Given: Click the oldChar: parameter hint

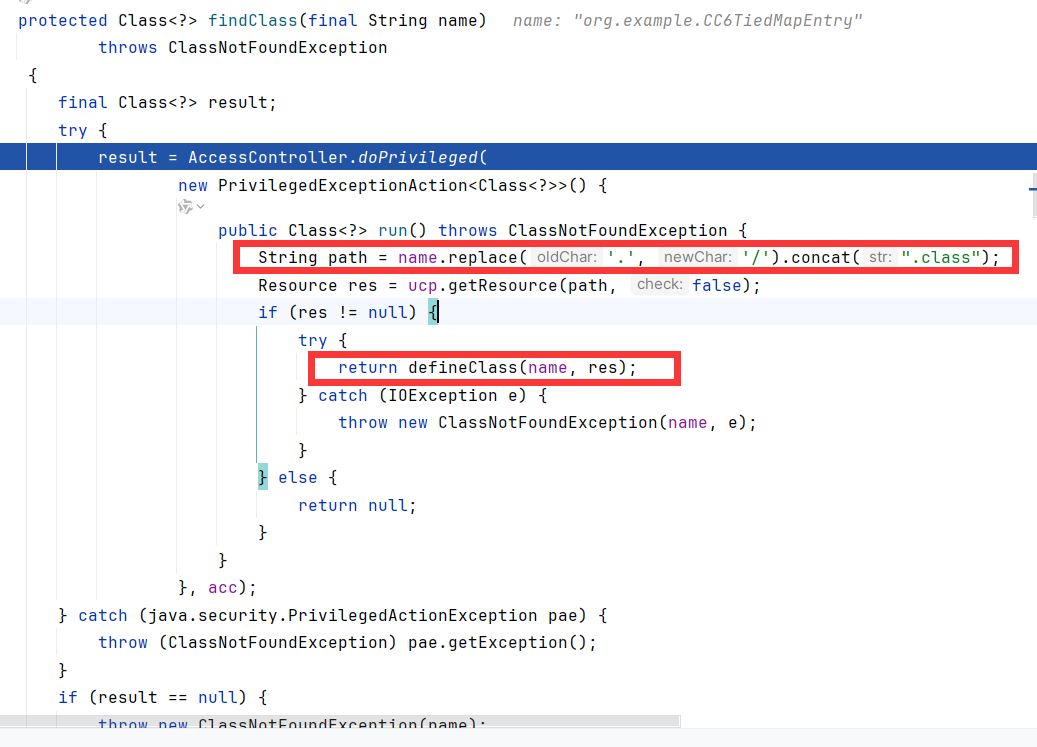Looking at the screenshot, I should point(567,257).
